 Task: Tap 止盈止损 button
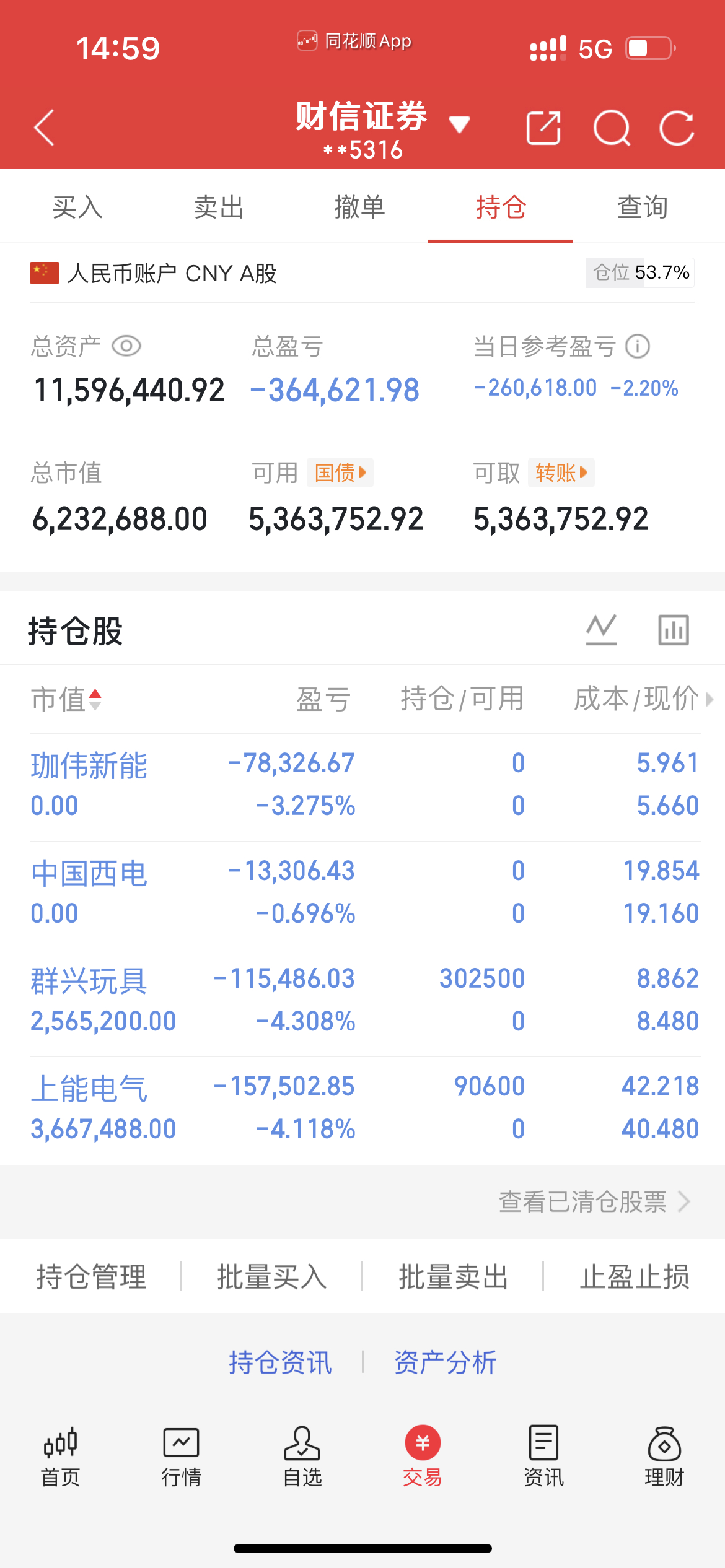coord(635,1276)
